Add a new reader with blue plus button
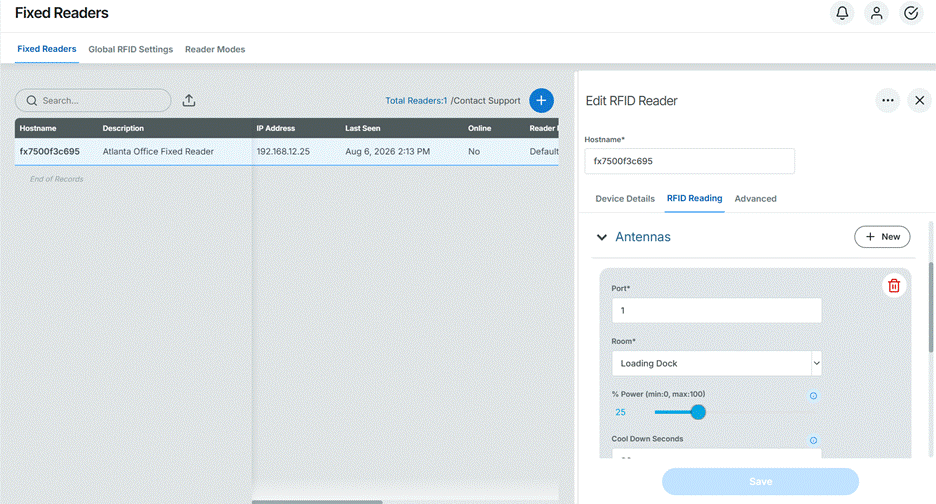 coord(541,100)
